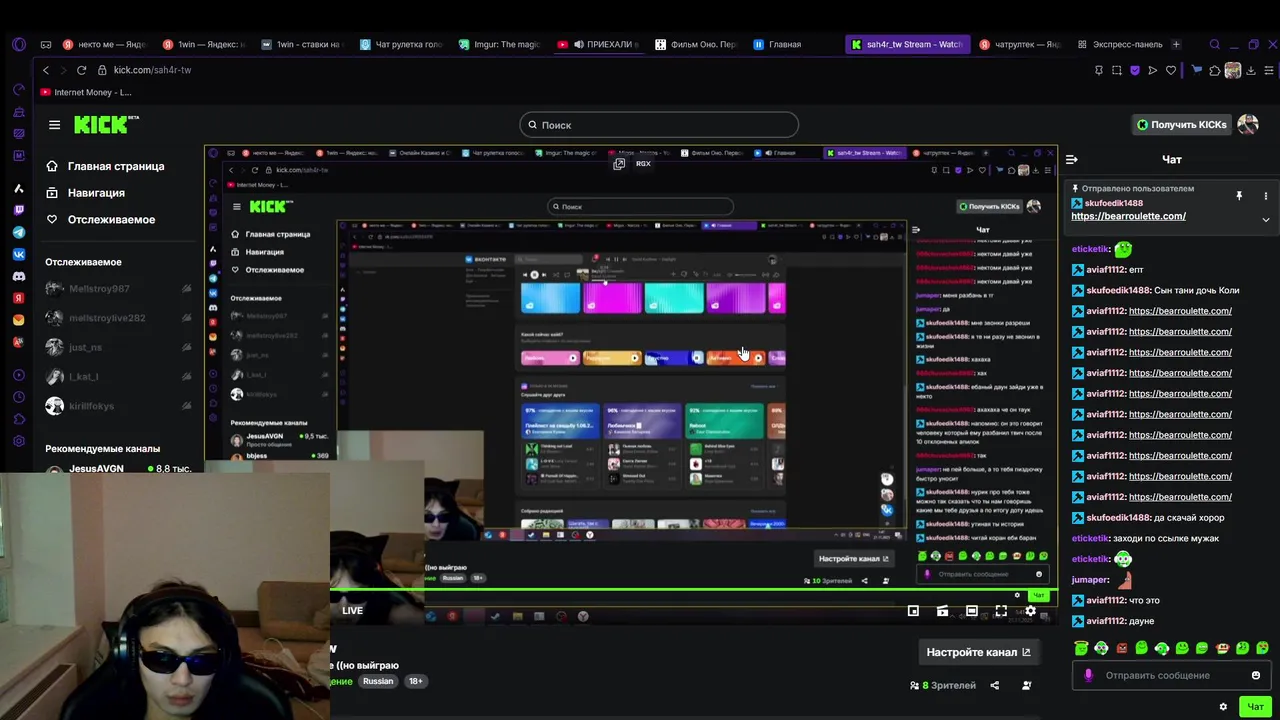Switch to Imgur browser tab
This screenshot has width=1280, height=720.
(500, 44)
